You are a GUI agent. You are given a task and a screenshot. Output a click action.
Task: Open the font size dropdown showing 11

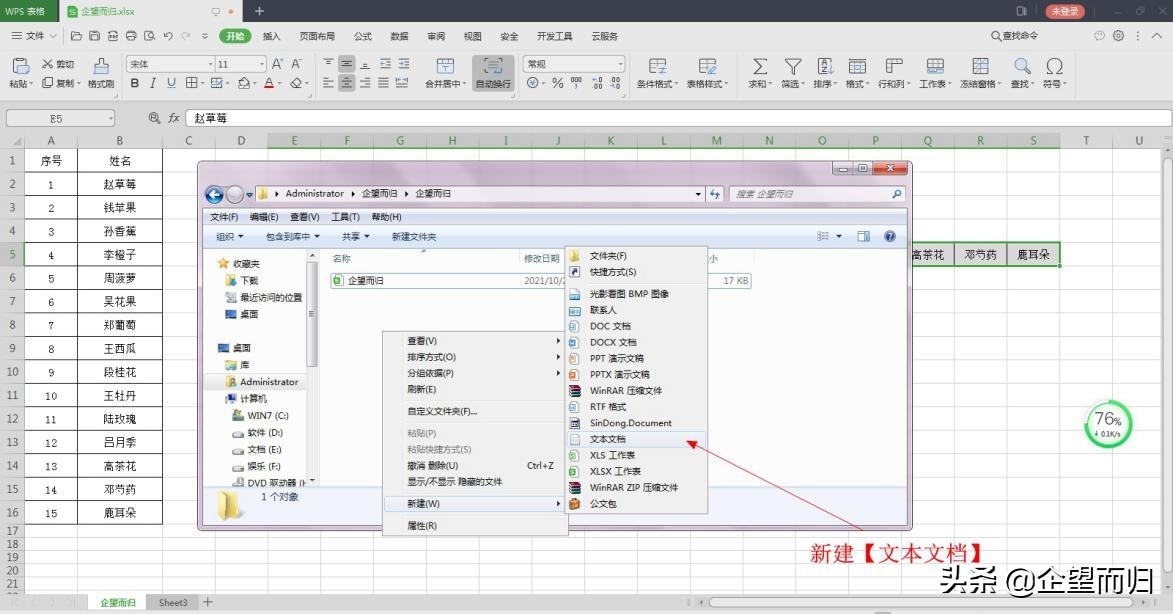tap(261, 64)
